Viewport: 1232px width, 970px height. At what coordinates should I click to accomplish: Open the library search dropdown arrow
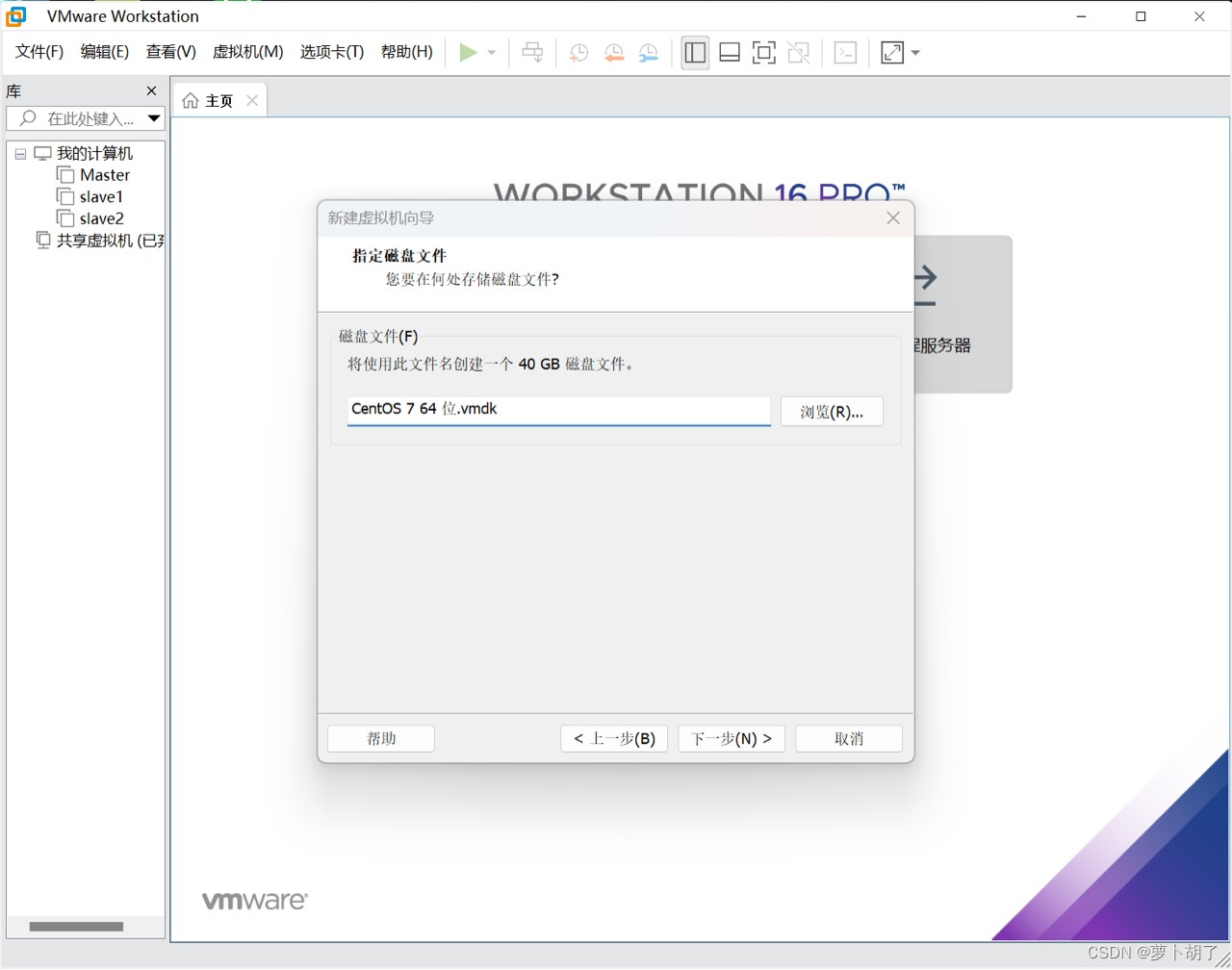coord(154,118)
